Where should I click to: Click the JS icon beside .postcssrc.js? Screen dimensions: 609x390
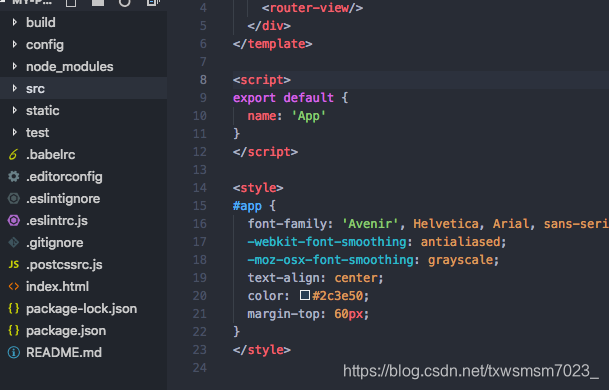pos(14,265)
